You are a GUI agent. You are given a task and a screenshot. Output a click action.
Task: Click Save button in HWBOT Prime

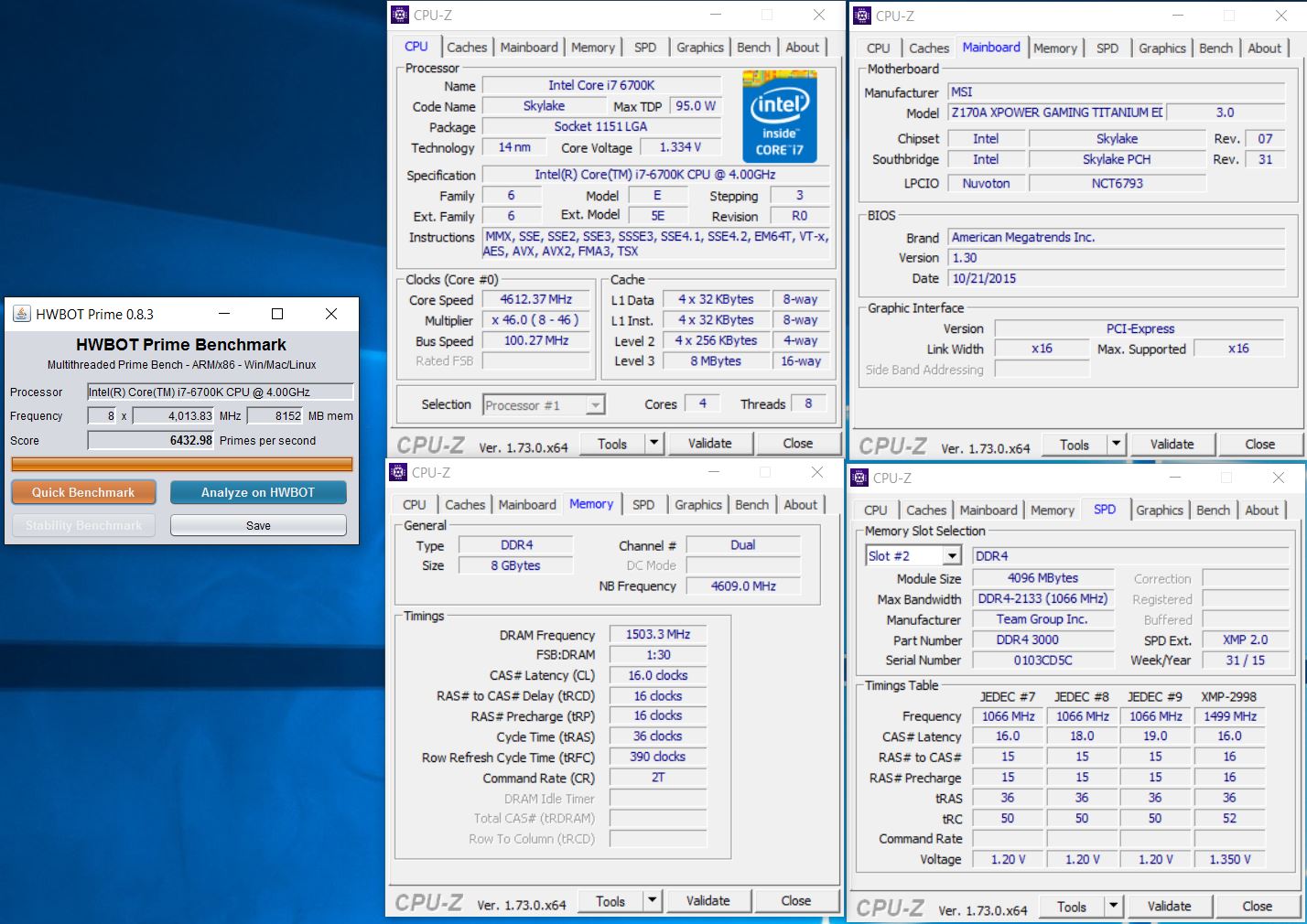pos(258,525)
